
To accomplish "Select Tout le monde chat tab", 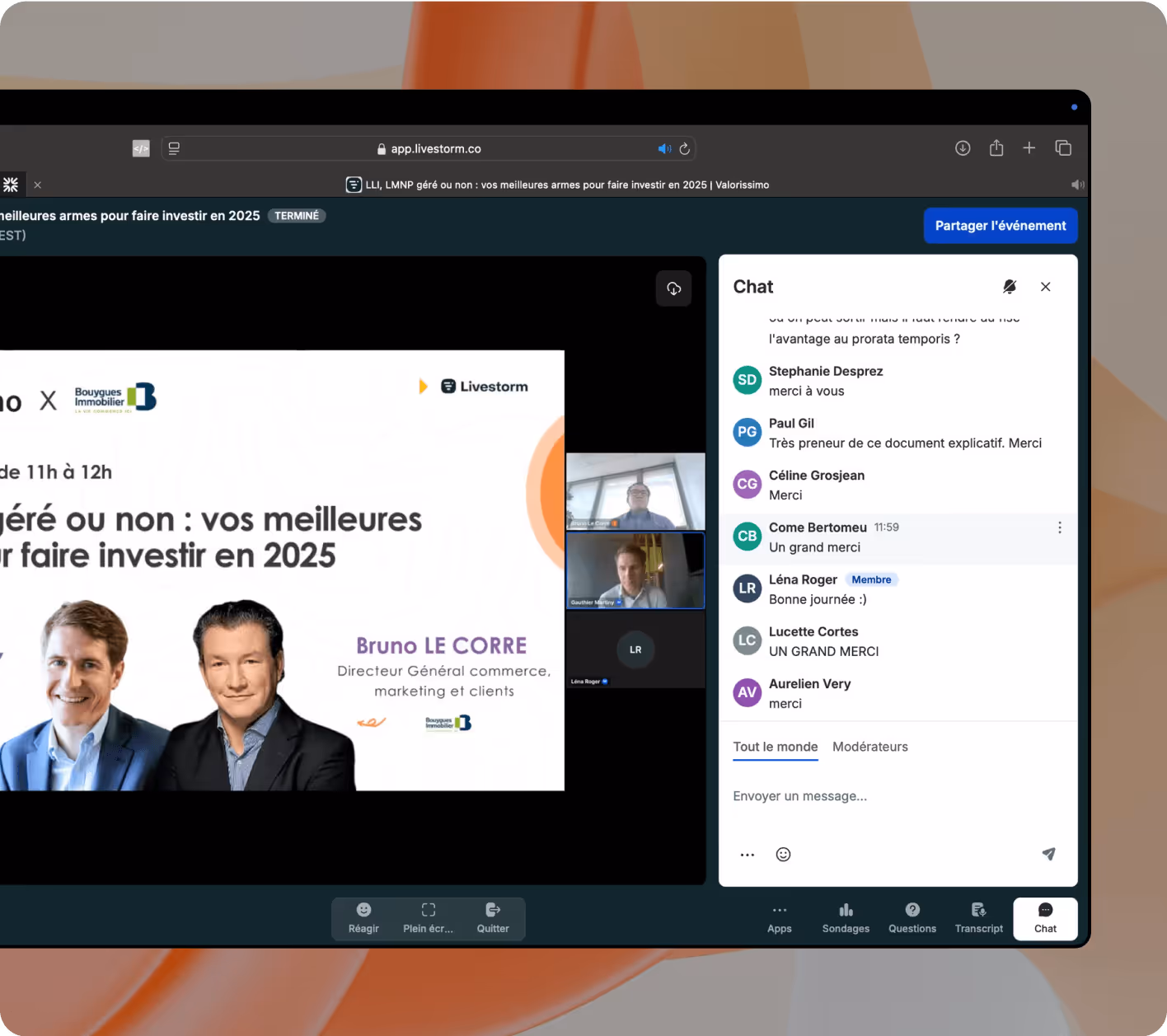I will [776, 747].
